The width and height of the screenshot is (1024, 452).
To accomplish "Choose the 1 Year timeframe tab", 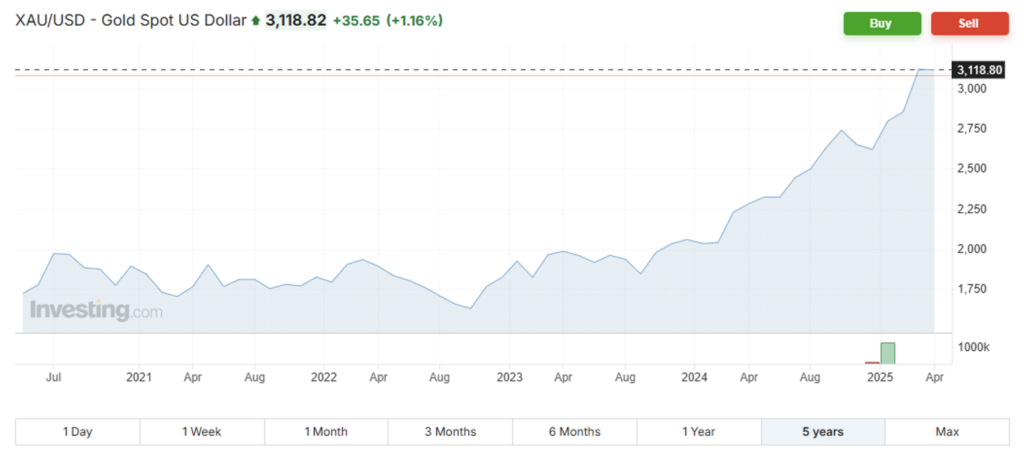I will (x=699, y=432).
